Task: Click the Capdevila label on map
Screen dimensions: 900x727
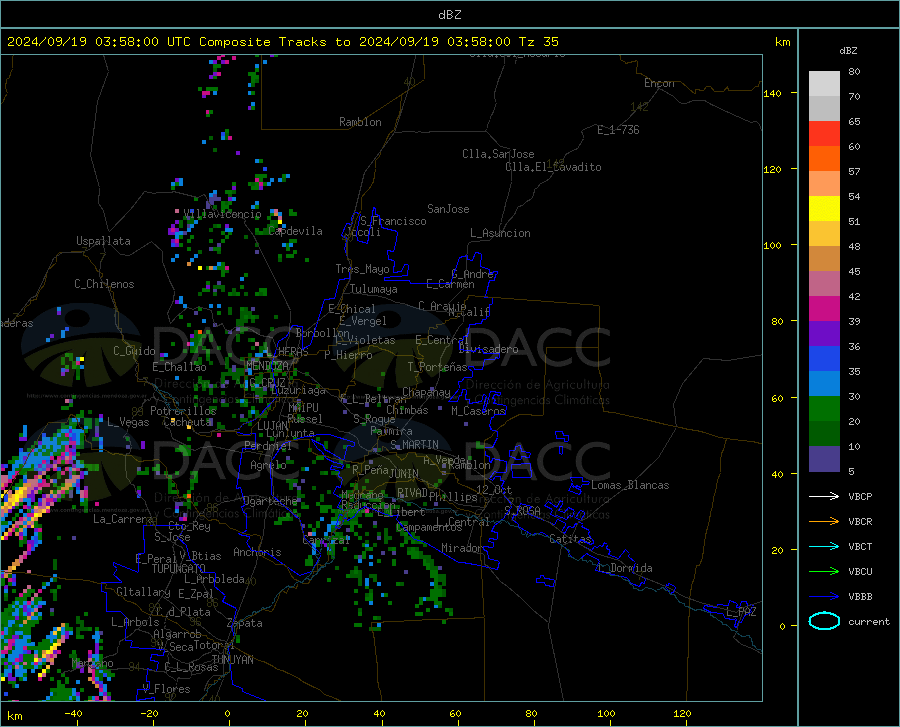Action: pos(296,231)
